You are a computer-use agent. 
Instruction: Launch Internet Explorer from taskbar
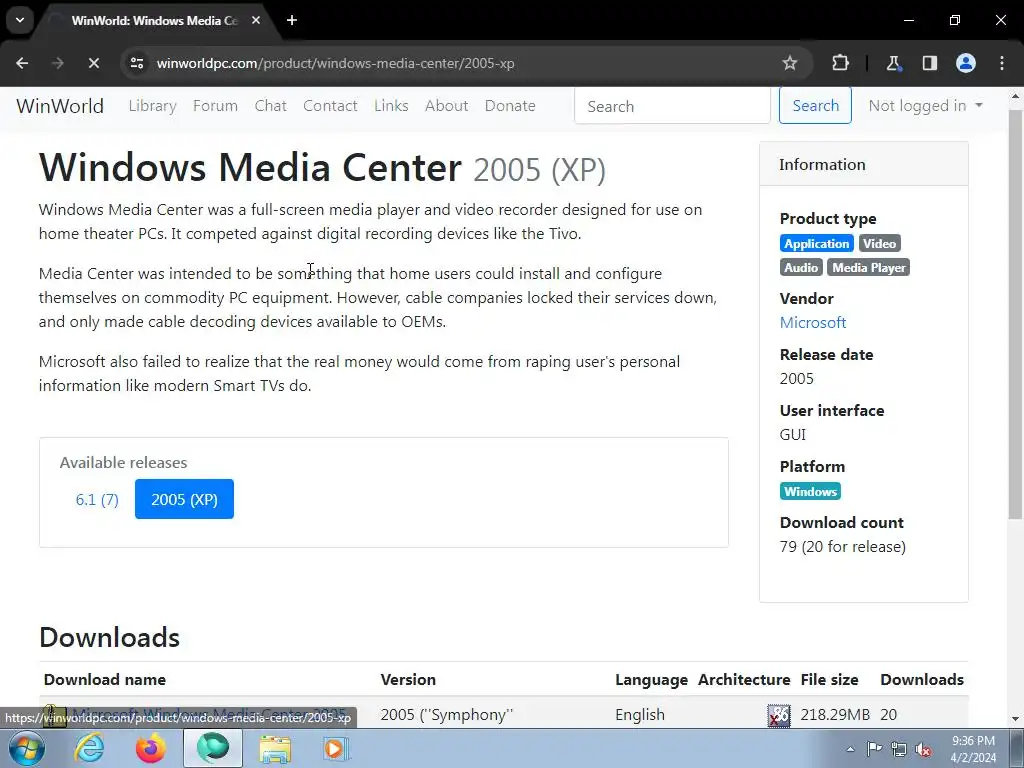click(x=89, y=748)
